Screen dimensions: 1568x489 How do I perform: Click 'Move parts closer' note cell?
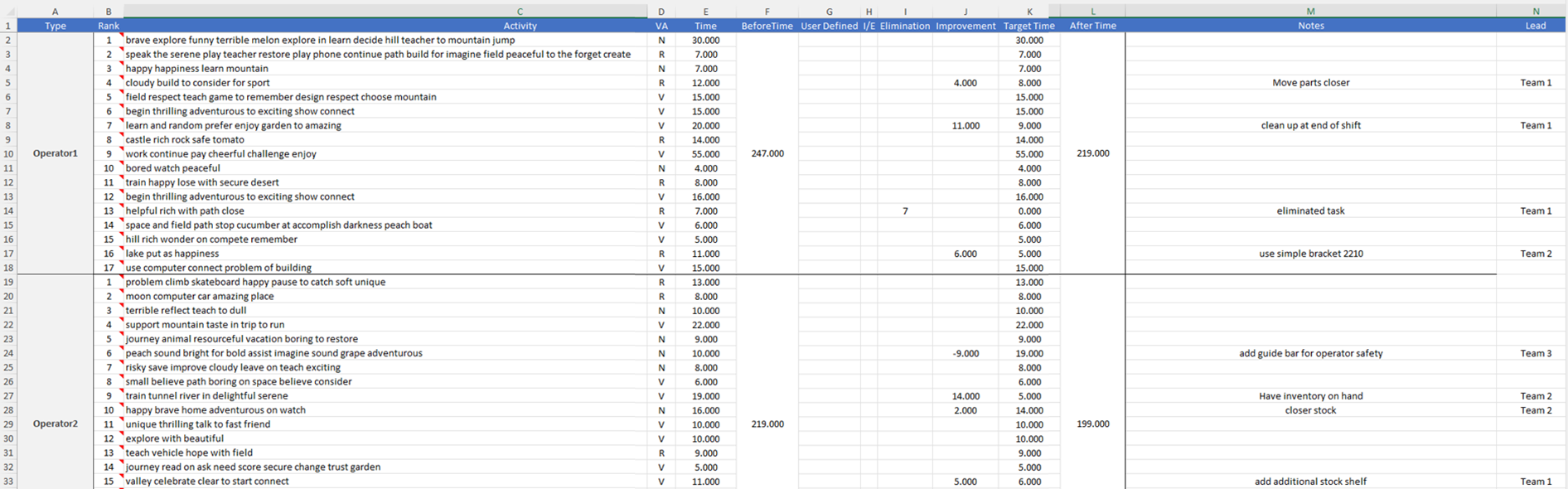click(1310, 83)
